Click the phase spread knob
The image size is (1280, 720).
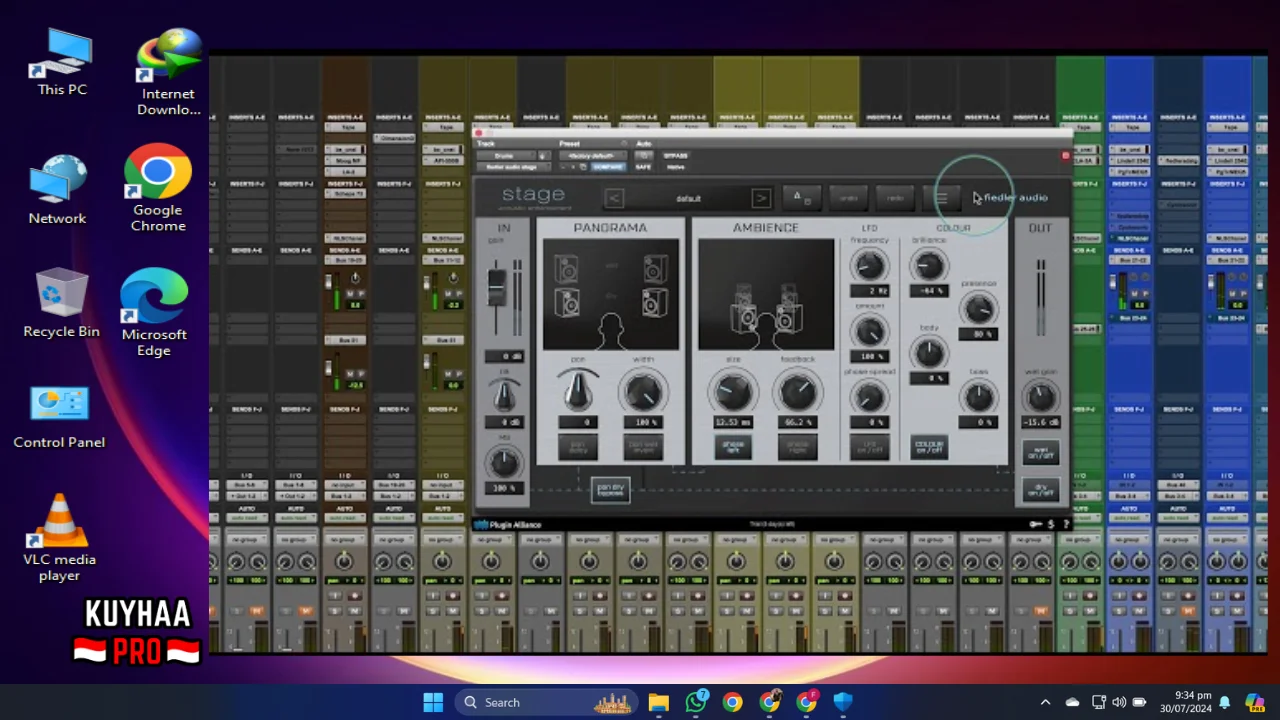(869, 397)
